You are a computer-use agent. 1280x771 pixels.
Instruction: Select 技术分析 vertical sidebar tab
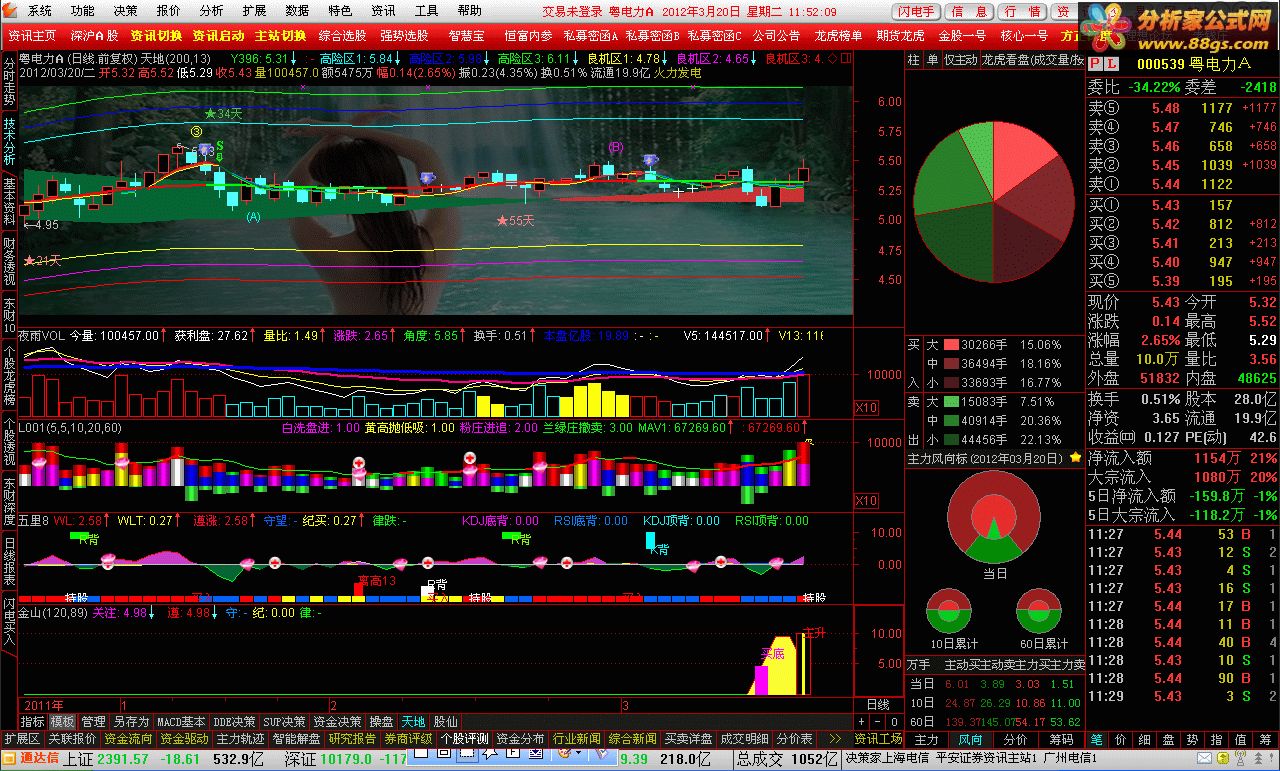[x=9, y=142]
